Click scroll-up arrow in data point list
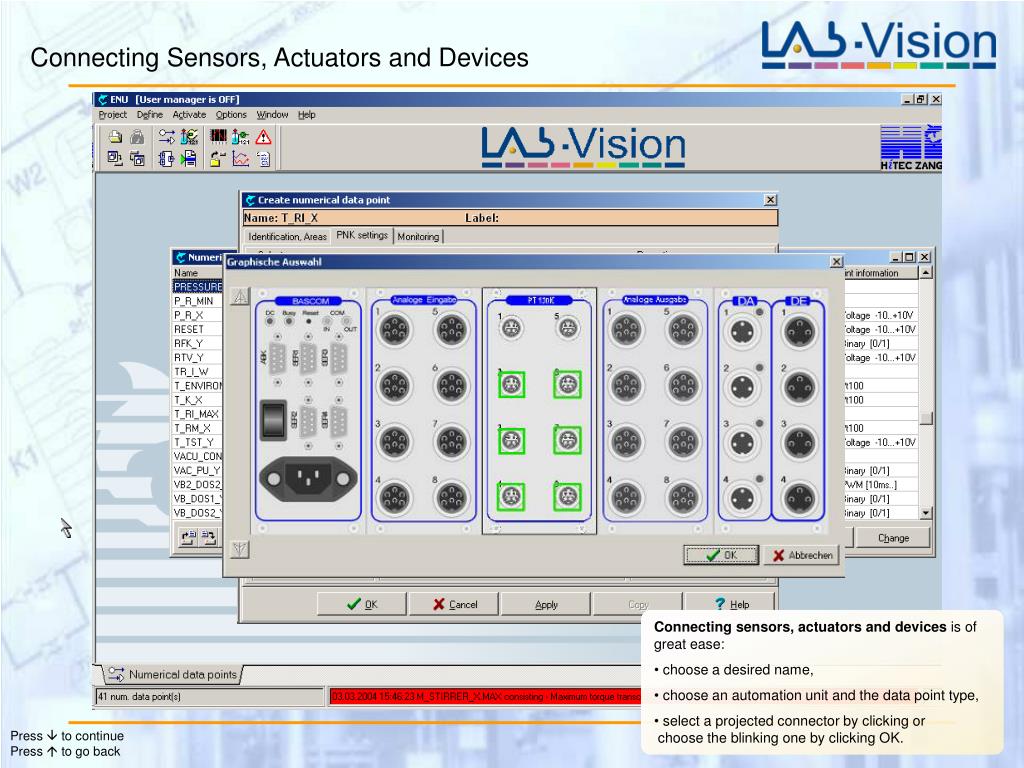The height and width of the screenshot is (768, 1024). (926, 272)
